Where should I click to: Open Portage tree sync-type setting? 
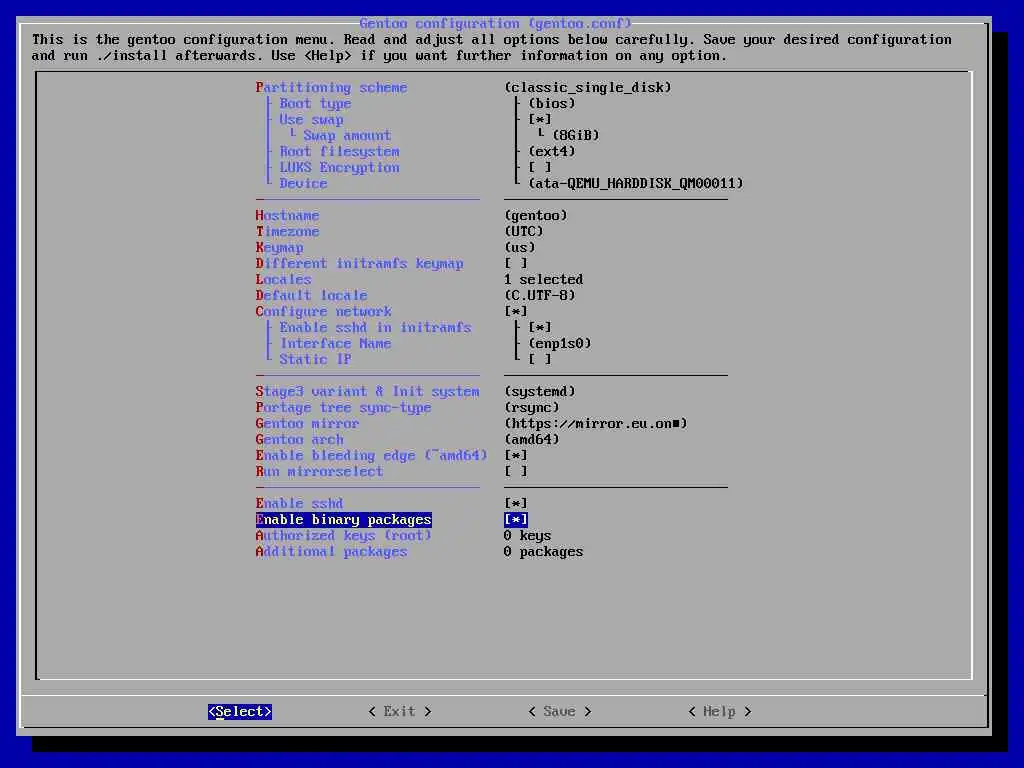(x=344, y=408)
